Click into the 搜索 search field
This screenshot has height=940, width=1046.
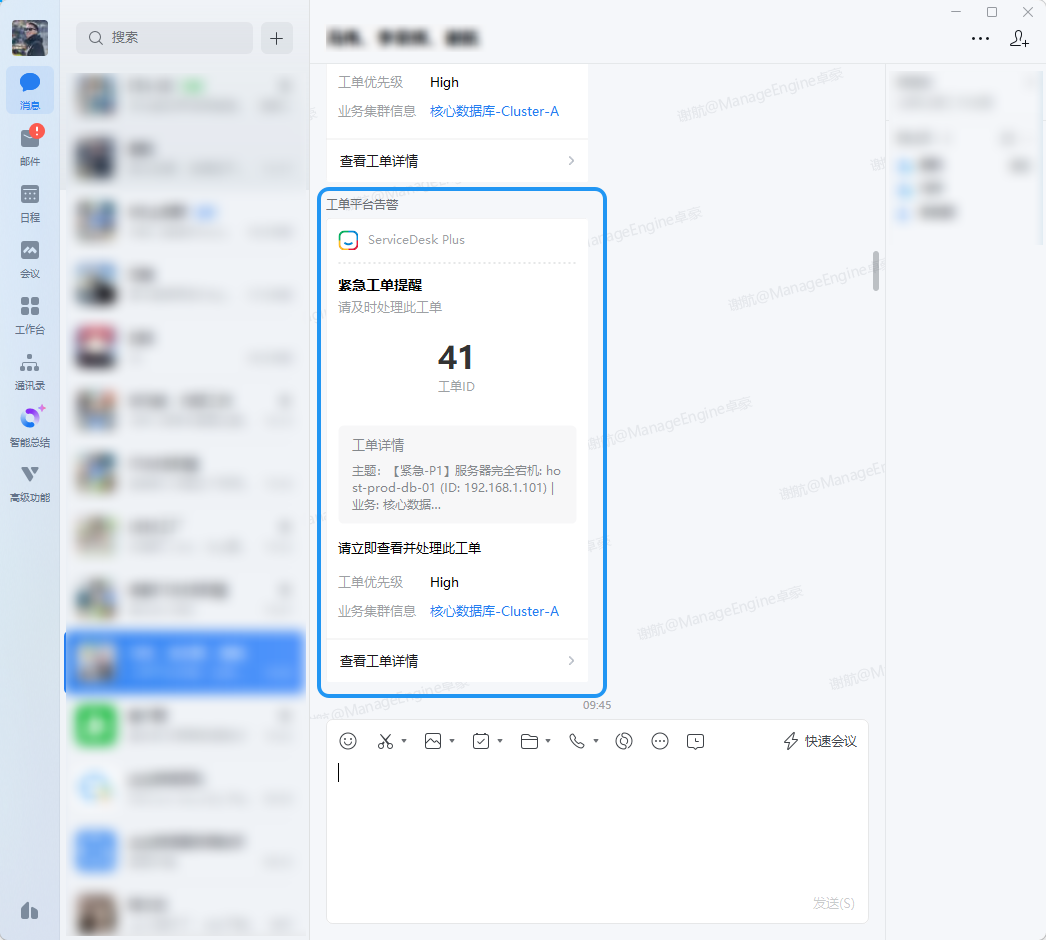[x=165, y=38]
